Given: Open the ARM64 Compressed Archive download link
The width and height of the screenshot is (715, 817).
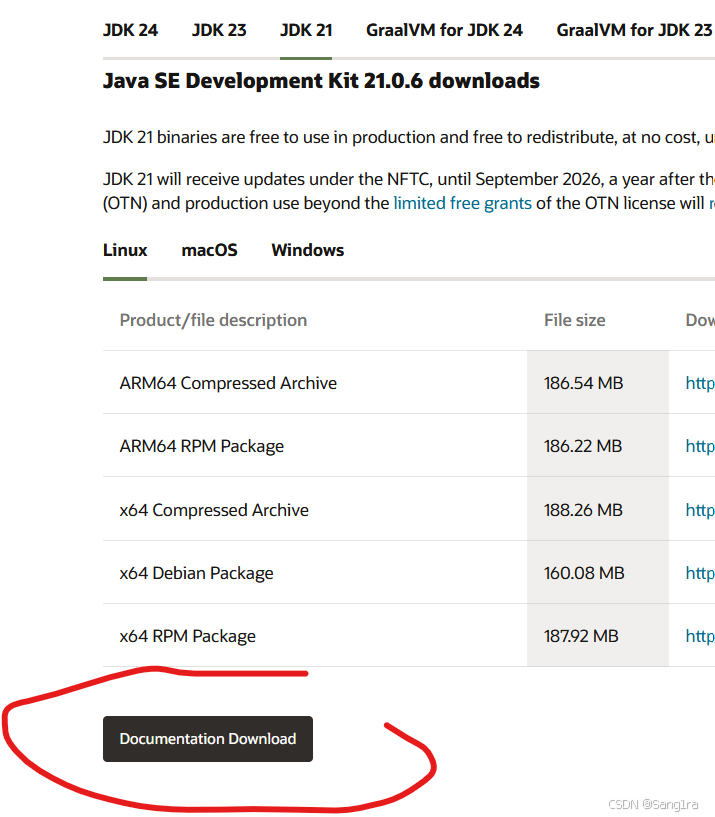Looking at the screenshot, I should click(699, 383).
